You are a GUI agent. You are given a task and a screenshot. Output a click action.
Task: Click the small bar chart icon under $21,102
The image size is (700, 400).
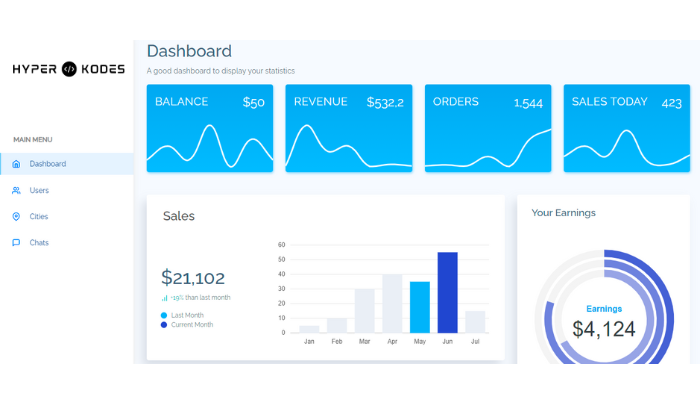pos(165,298)
